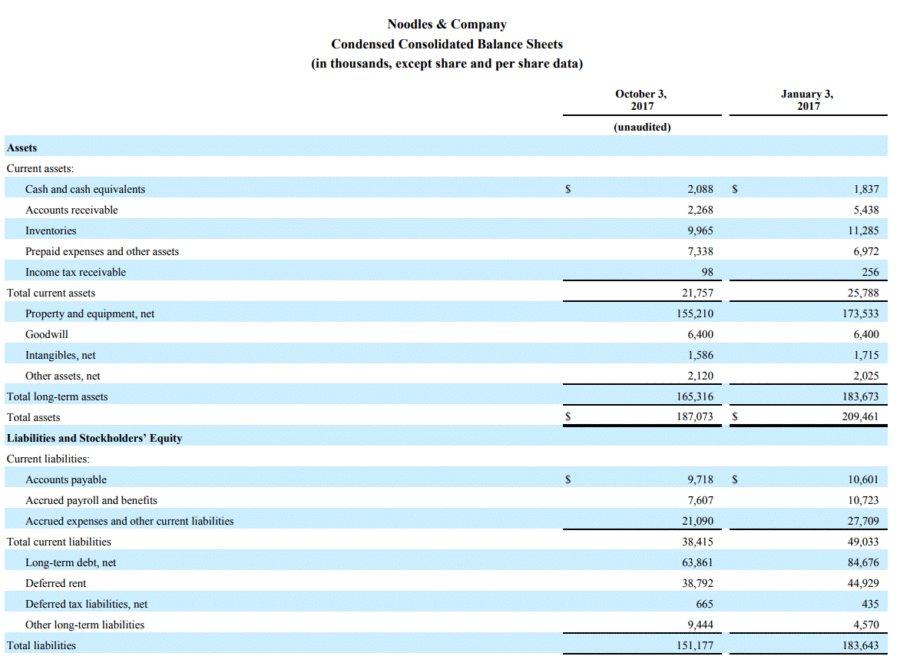Screen dimensions: 900x663
Task: Select the 'Total long-term assets' label
Action: click(57, 397)
